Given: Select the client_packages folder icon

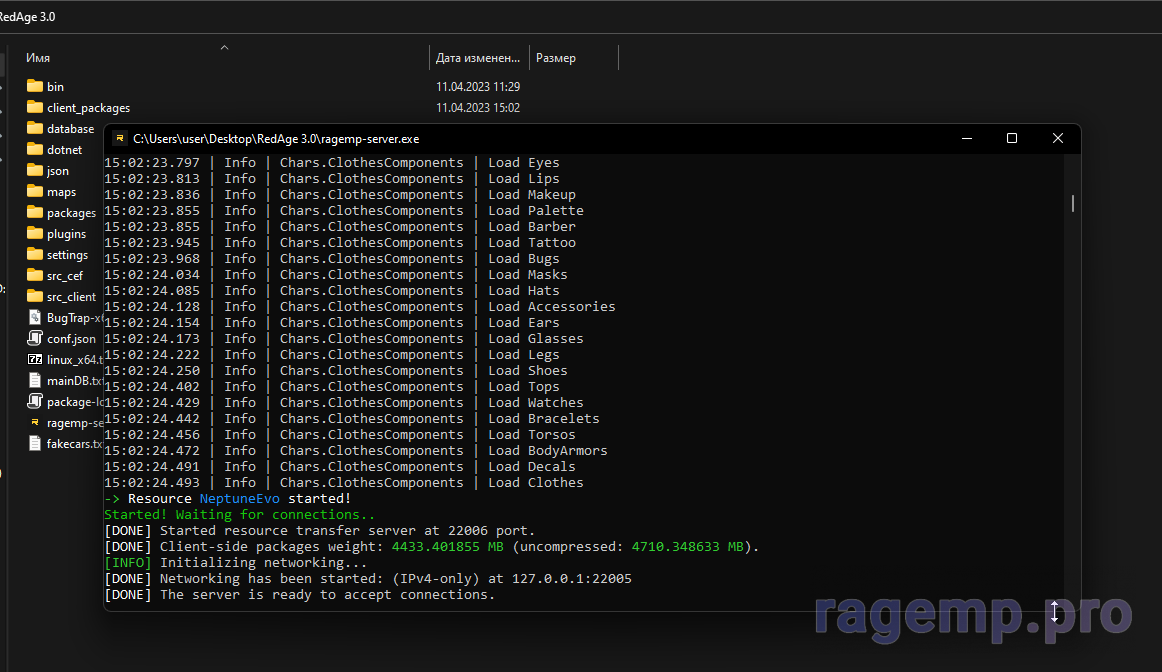Looking at the screenshot, I should [x=35, y=107].
